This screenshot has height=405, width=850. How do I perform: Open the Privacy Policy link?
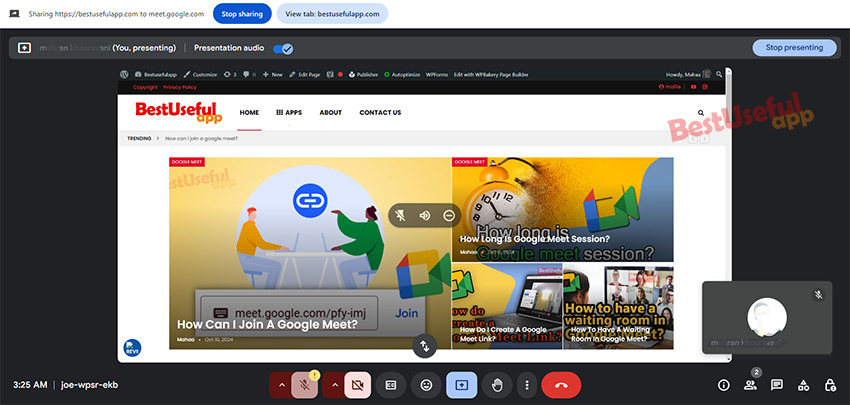tap(180, 87)
